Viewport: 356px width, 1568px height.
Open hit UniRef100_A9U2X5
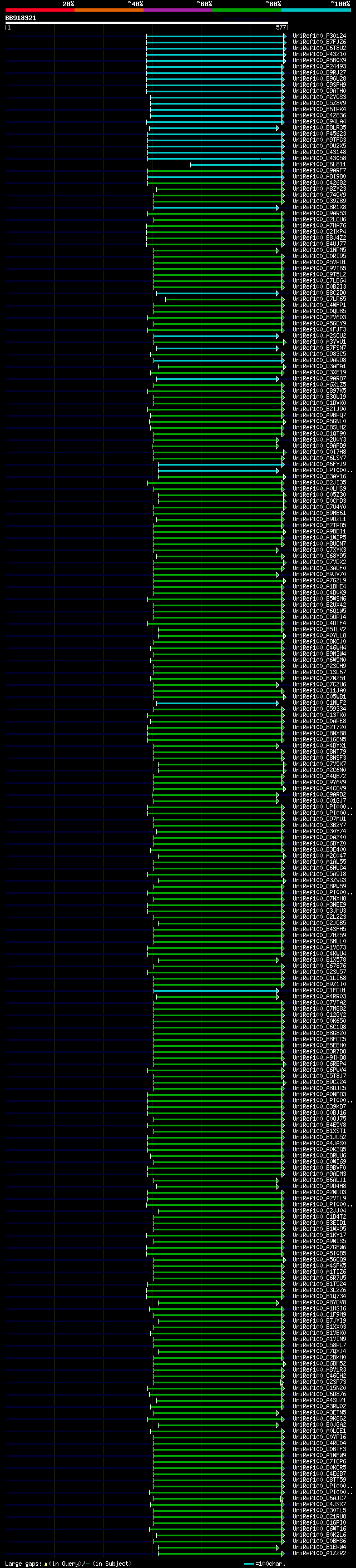coord(319,146)
